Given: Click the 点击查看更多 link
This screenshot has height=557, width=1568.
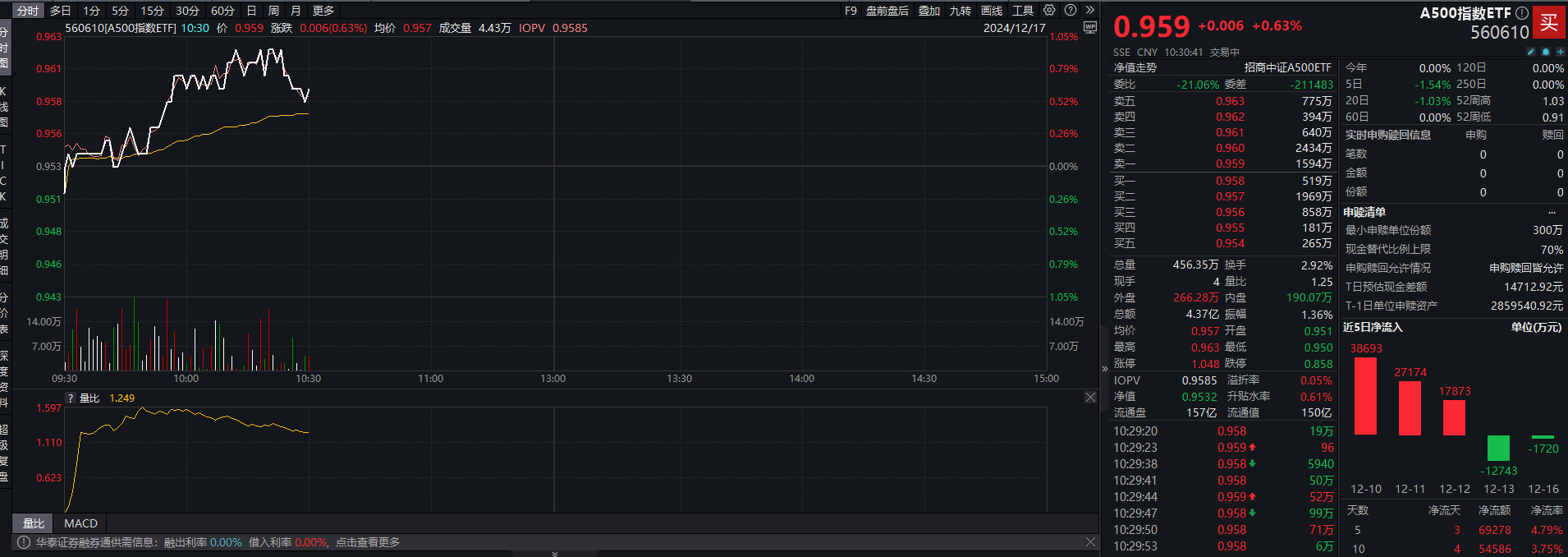Looking at the screenshot, I should pos(368,542).
